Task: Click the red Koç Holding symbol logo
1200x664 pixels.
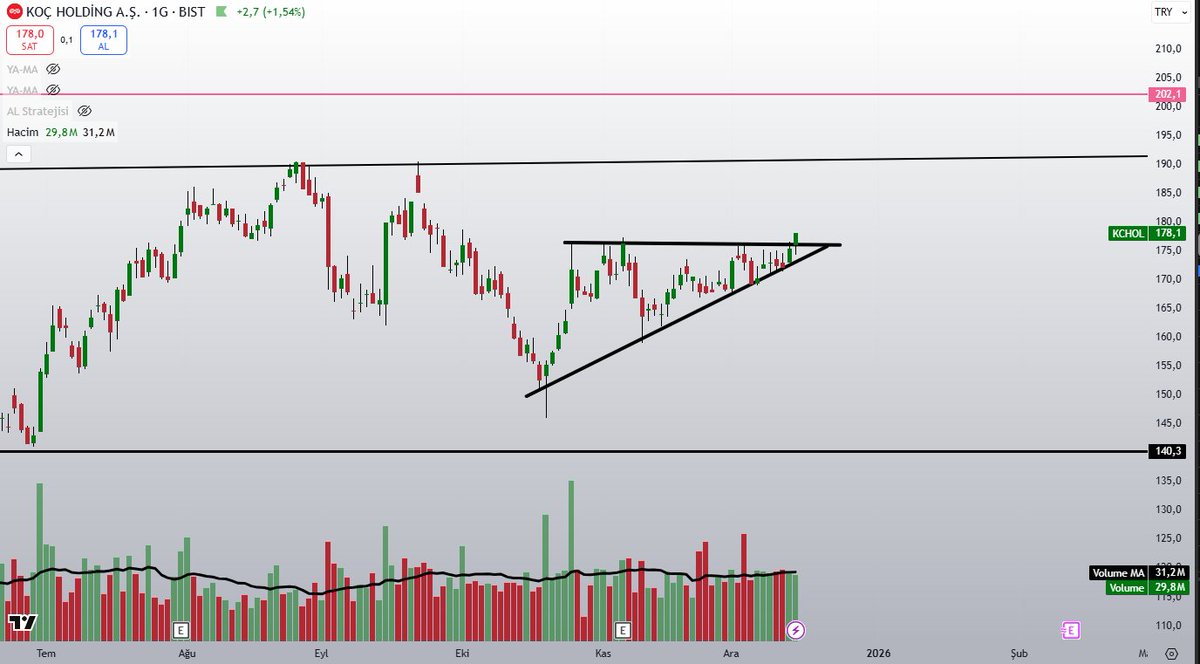Action: click(15, 12)
